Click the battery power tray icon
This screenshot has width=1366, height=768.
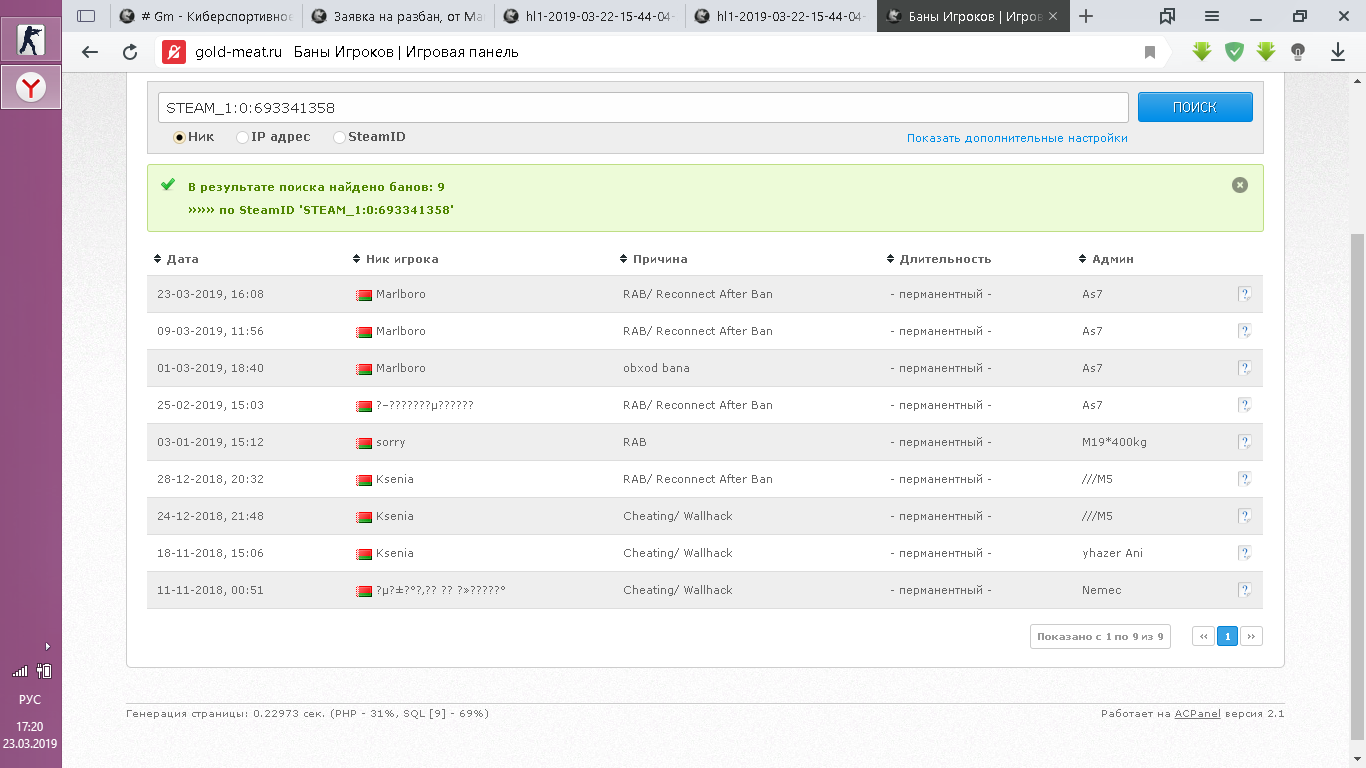pyautogui.click(x=43, y=671)
